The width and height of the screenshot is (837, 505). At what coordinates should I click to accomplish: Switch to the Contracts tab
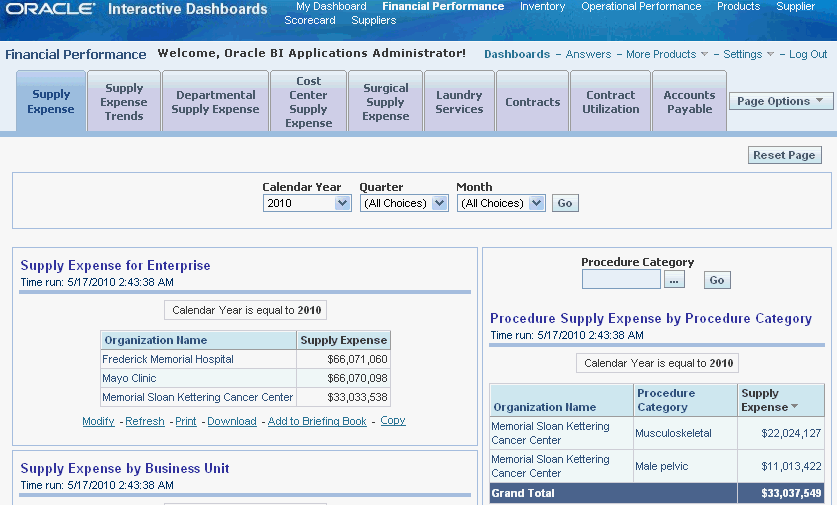coord(532,101)
